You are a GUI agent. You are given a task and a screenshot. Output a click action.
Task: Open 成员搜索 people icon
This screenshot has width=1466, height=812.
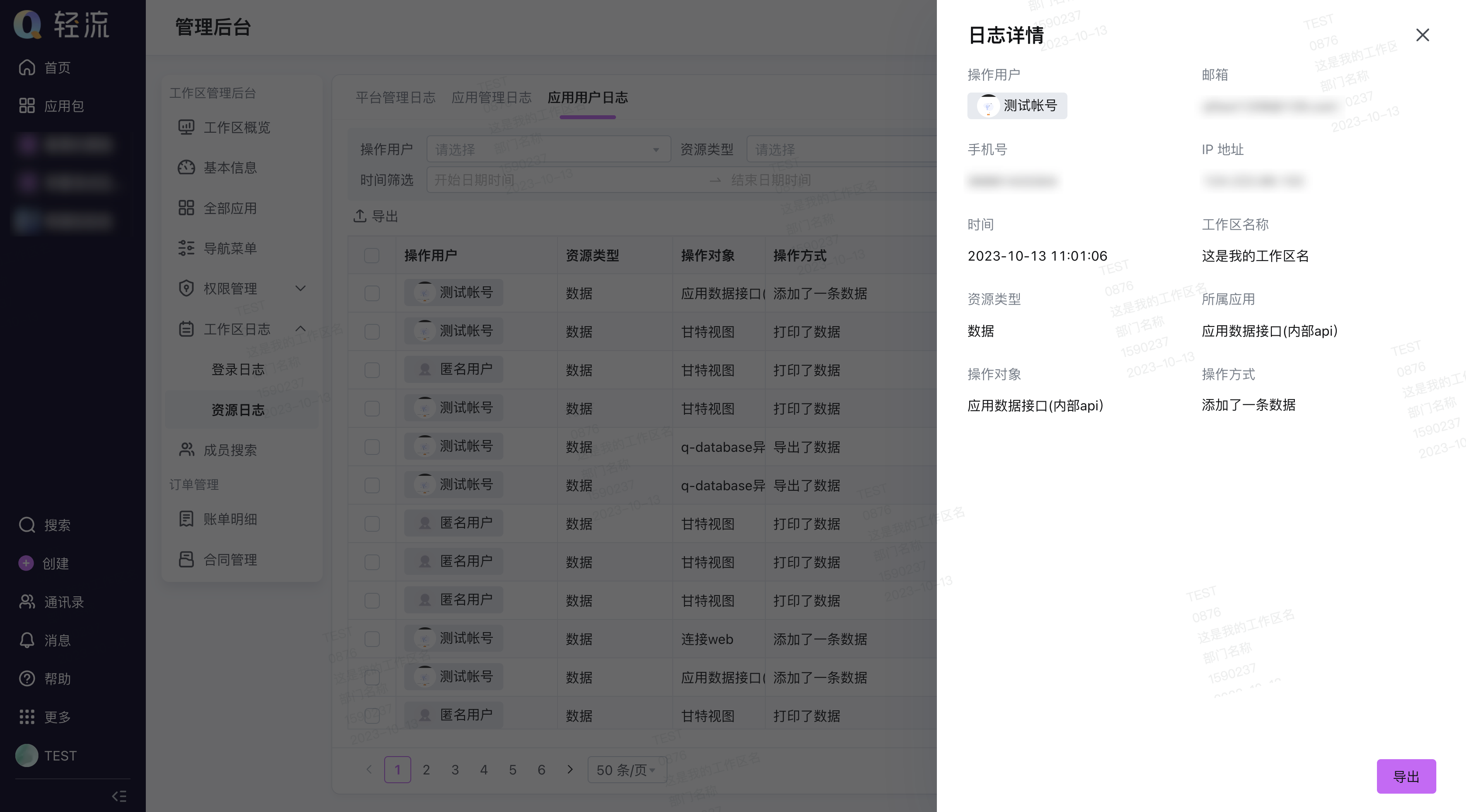186,450
